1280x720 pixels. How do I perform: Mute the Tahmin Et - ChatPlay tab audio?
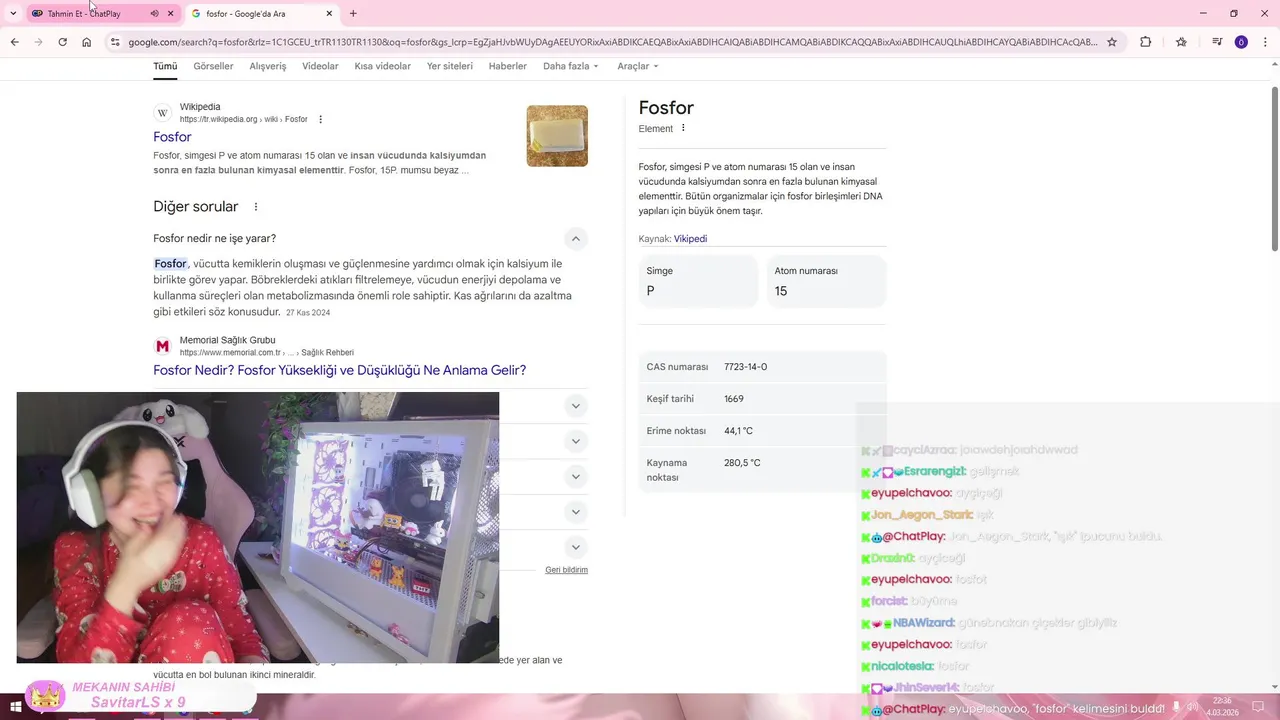click(x=154, y=13)
